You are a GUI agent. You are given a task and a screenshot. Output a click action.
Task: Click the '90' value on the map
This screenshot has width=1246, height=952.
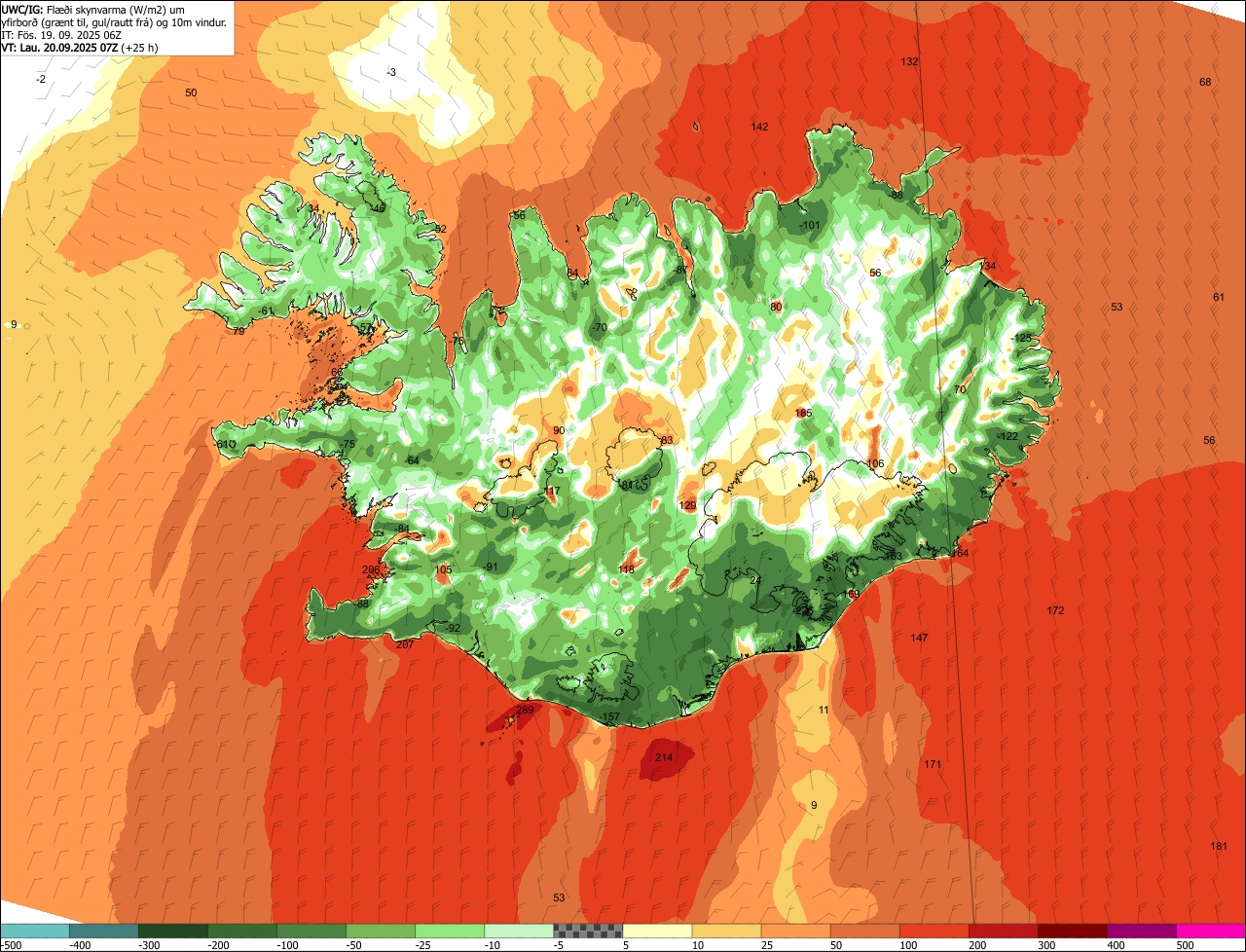(x=559, y=430)
